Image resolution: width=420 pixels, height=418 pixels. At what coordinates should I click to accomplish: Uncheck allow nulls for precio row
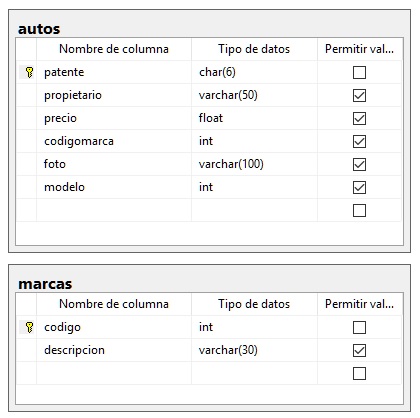(x=359, y=118)
